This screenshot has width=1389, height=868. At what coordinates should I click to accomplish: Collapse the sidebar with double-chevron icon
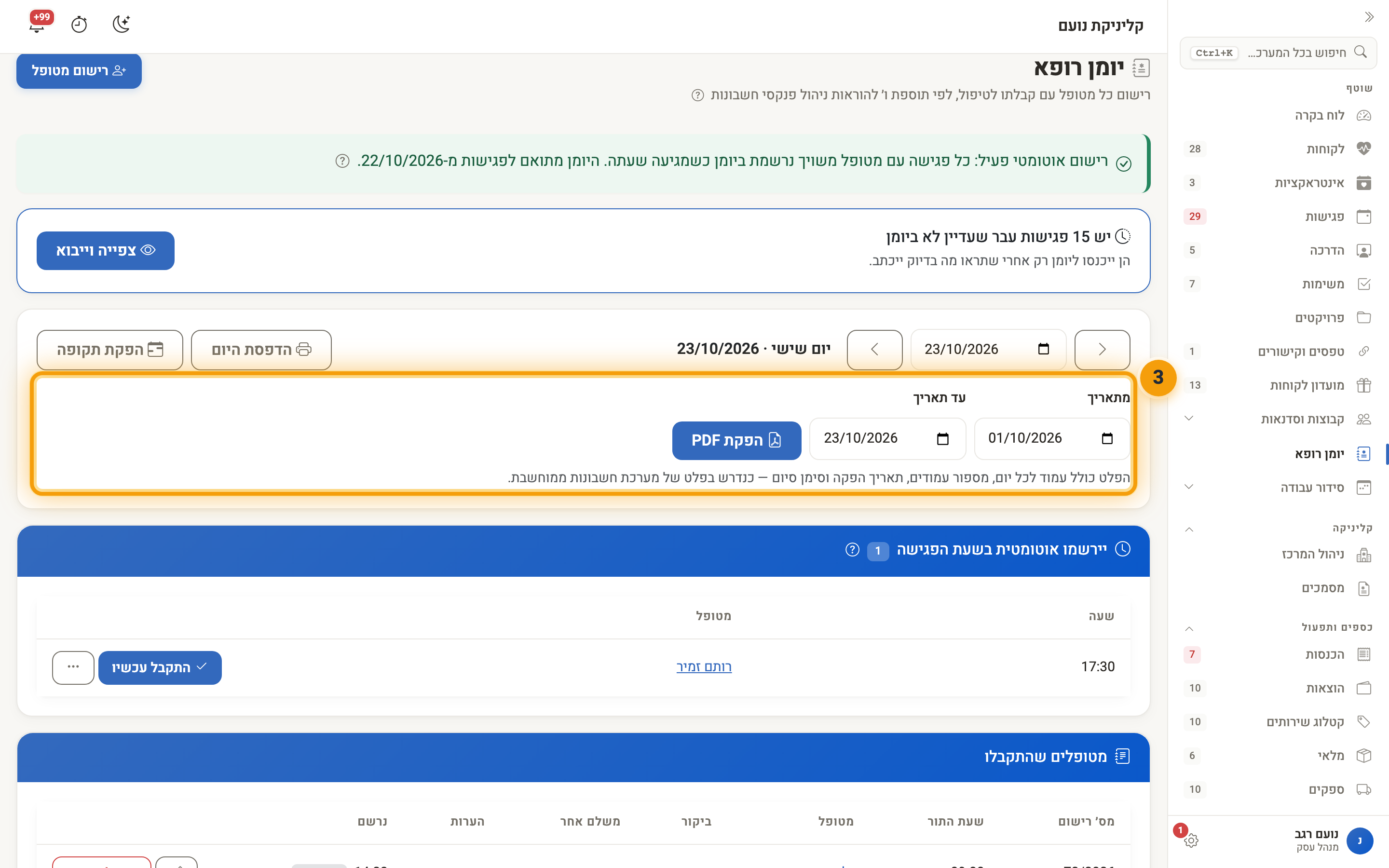click(x=1369, y=17)
